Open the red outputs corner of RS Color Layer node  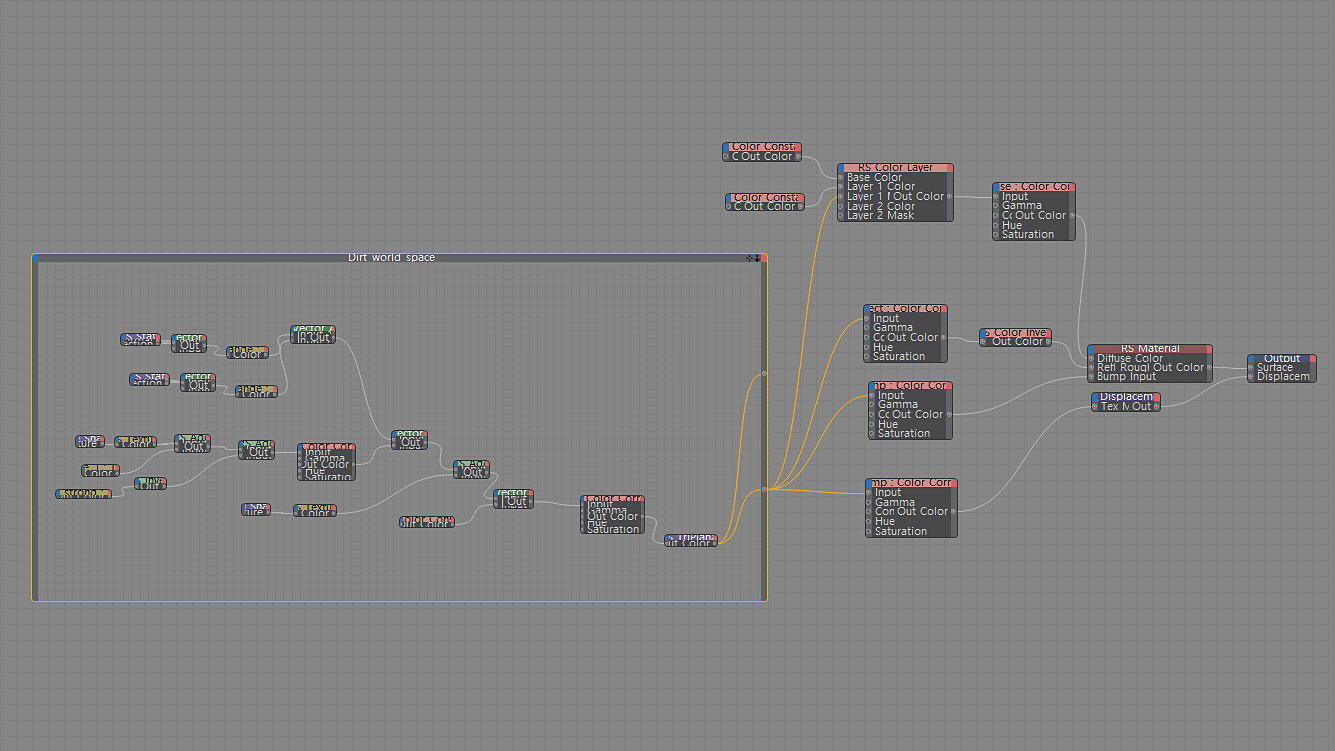(x=950, y=168)
